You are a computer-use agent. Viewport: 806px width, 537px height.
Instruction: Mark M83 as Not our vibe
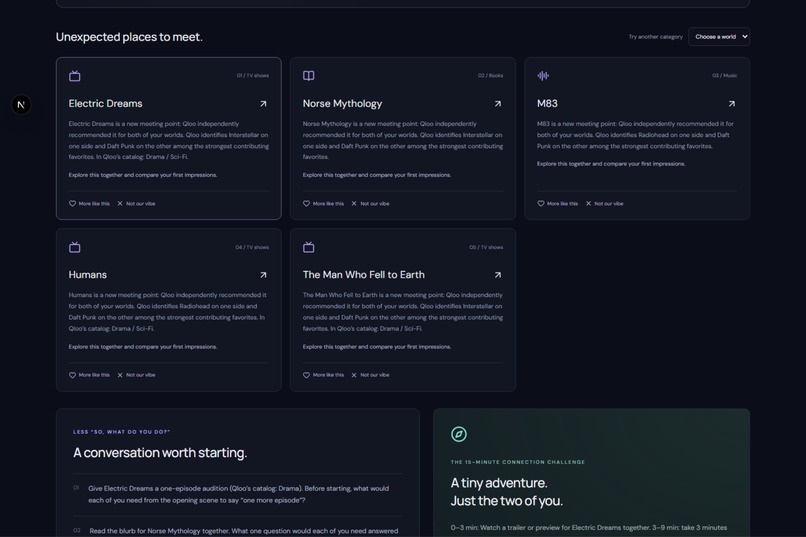point(604,203)
